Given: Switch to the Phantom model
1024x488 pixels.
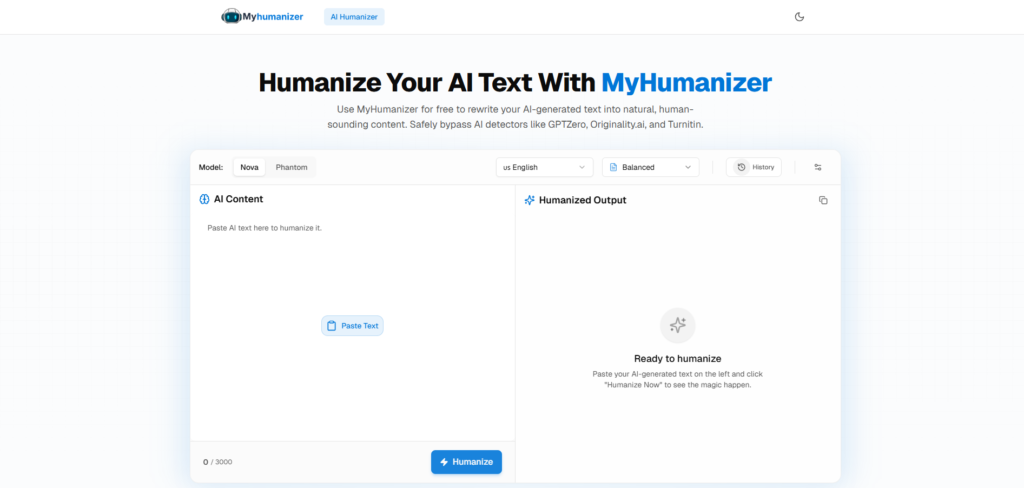Looking at the screenshot, I should pyautogui.click(x=291, y=167).
